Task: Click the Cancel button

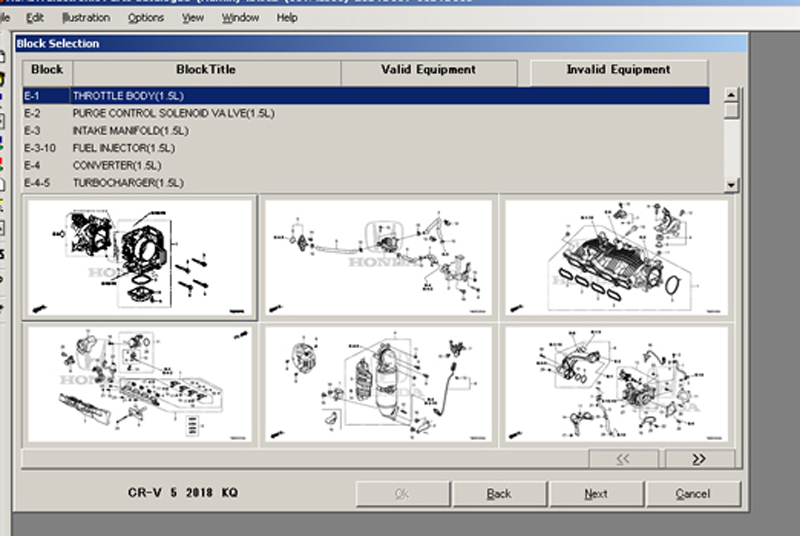Action: coord(693,494)
